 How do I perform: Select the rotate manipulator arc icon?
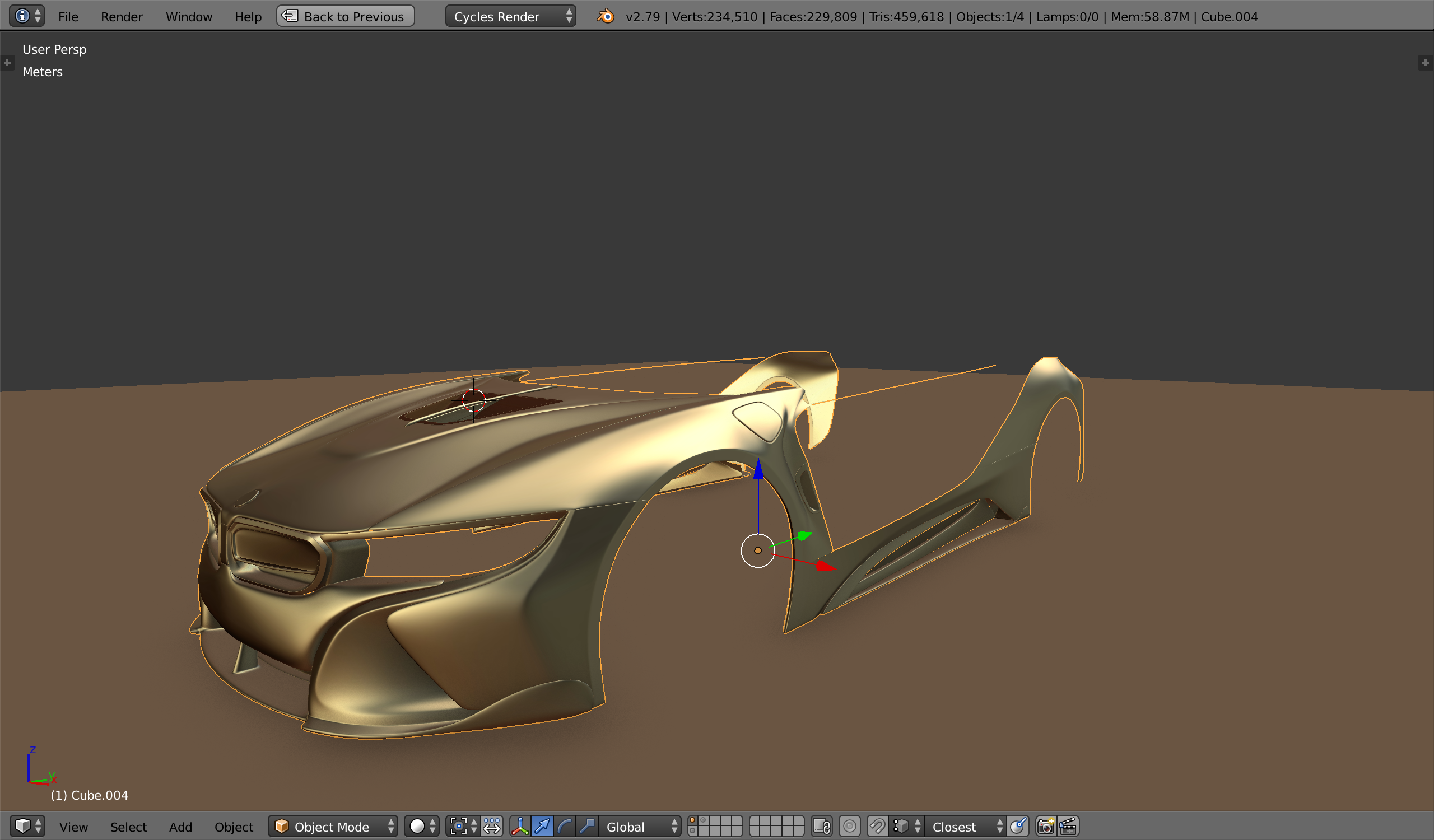pos(565,827)
